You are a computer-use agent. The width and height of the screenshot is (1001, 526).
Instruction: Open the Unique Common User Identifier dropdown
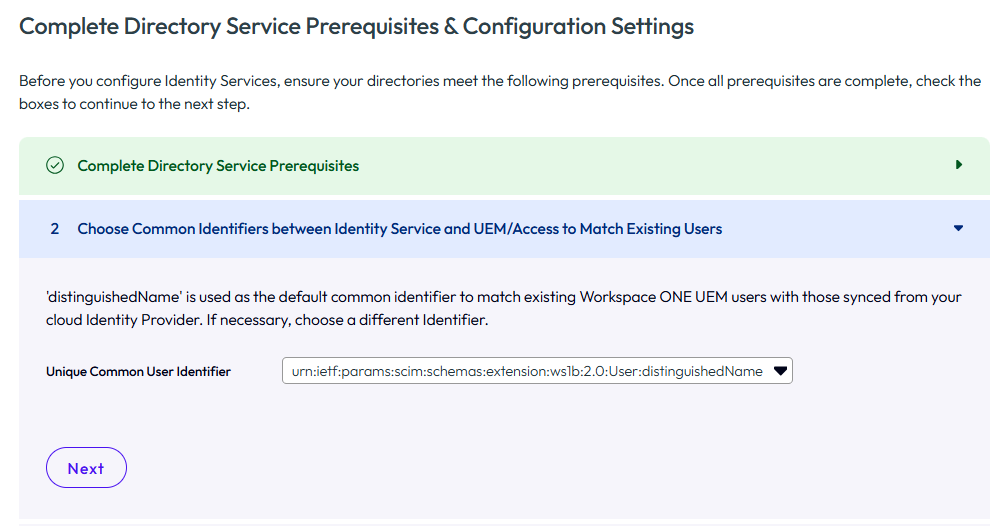[x=537, y=371]
